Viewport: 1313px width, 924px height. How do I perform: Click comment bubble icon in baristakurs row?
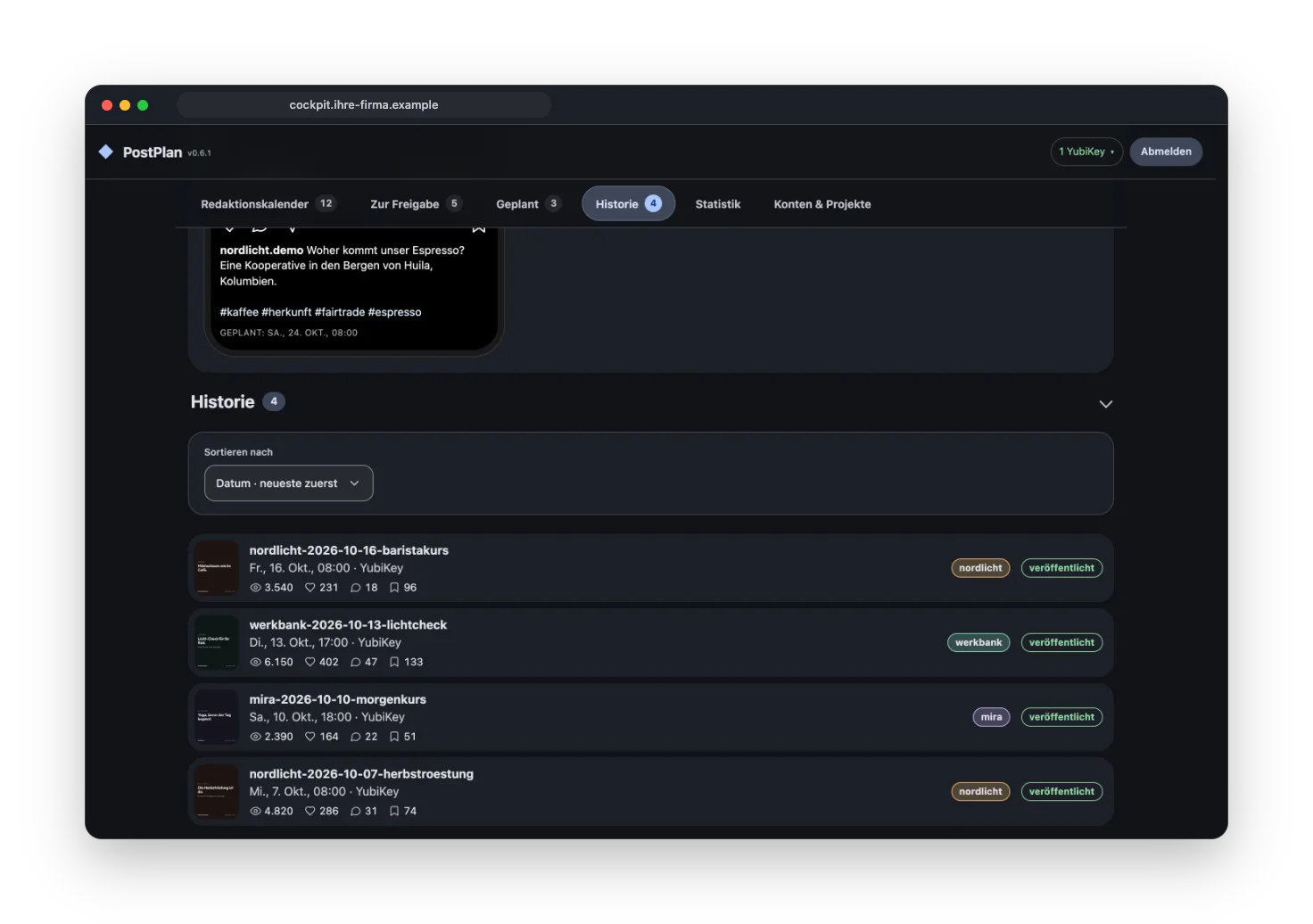356,588
